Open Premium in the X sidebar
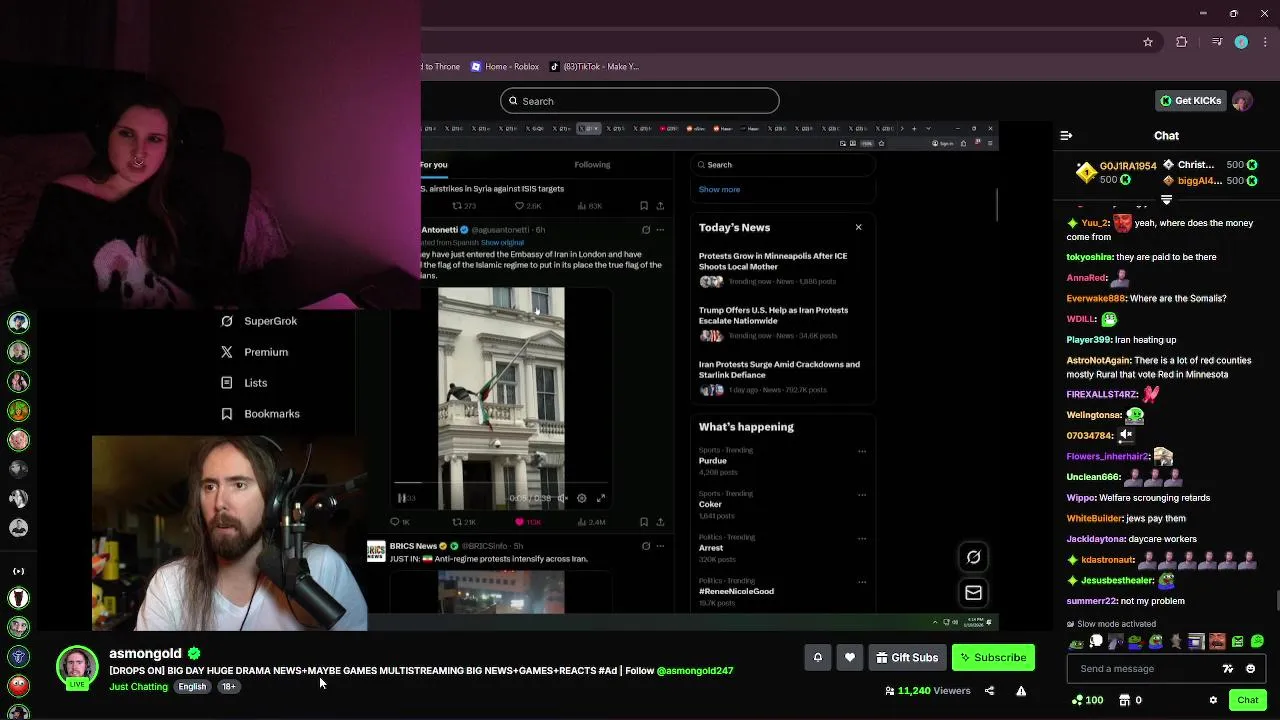 255,352
